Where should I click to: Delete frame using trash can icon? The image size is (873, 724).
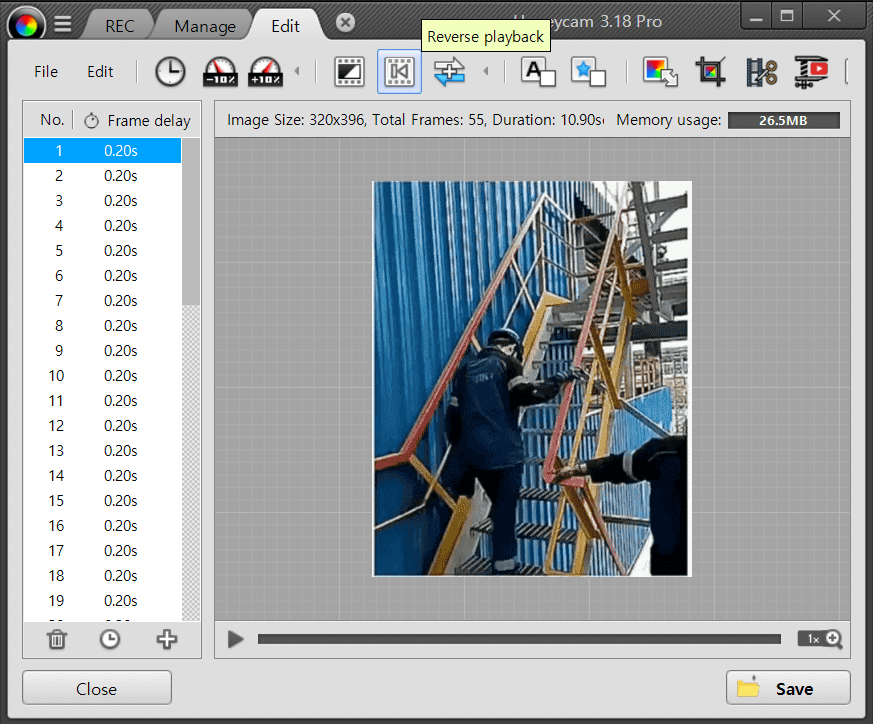tap(57, 639)
